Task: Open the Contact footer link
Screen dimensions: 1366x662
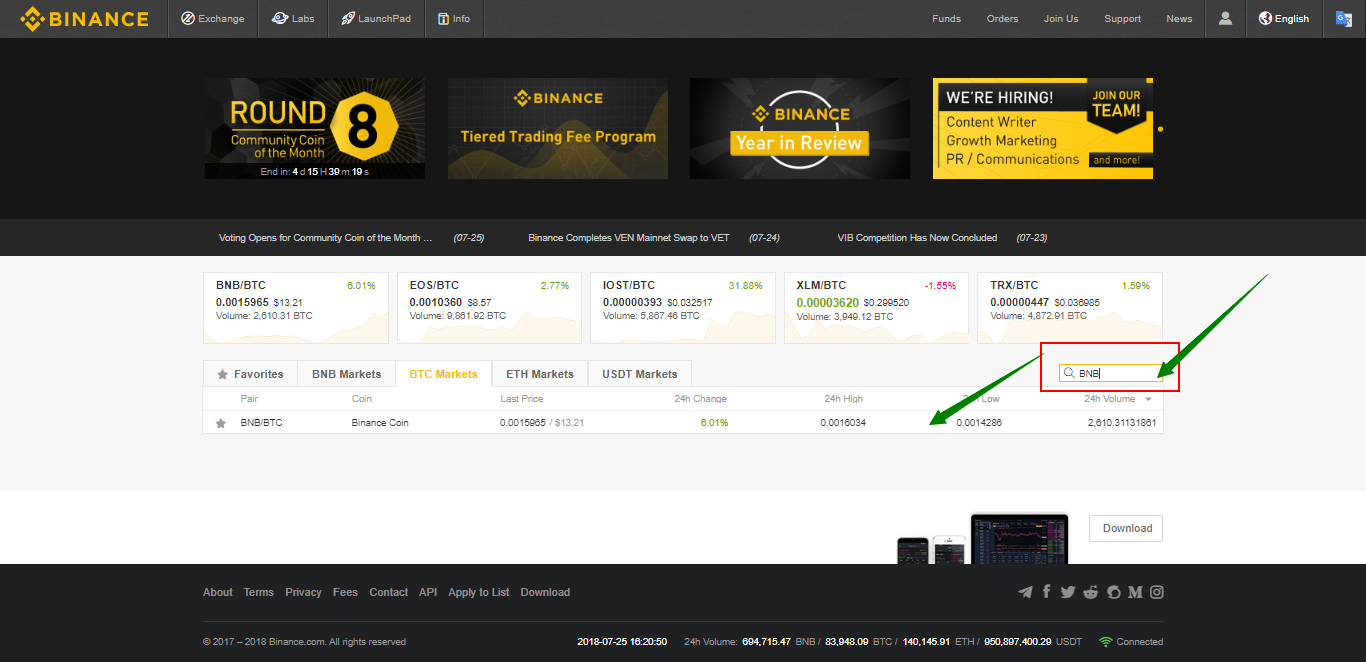Action: [388, 592]
